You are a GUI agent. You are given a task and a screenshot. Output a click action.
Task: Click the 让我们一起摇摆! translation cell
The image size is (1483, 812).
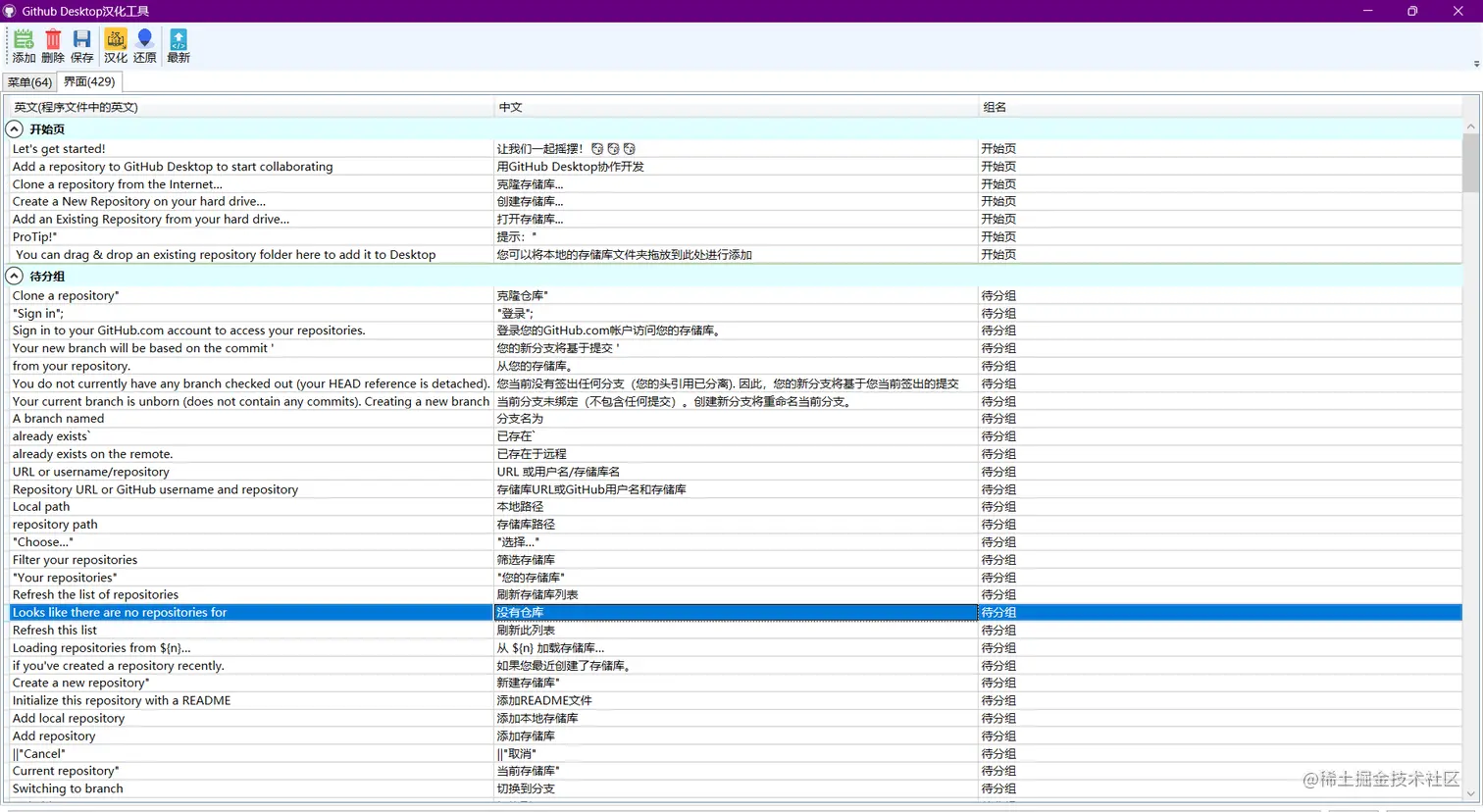point(736,149)
